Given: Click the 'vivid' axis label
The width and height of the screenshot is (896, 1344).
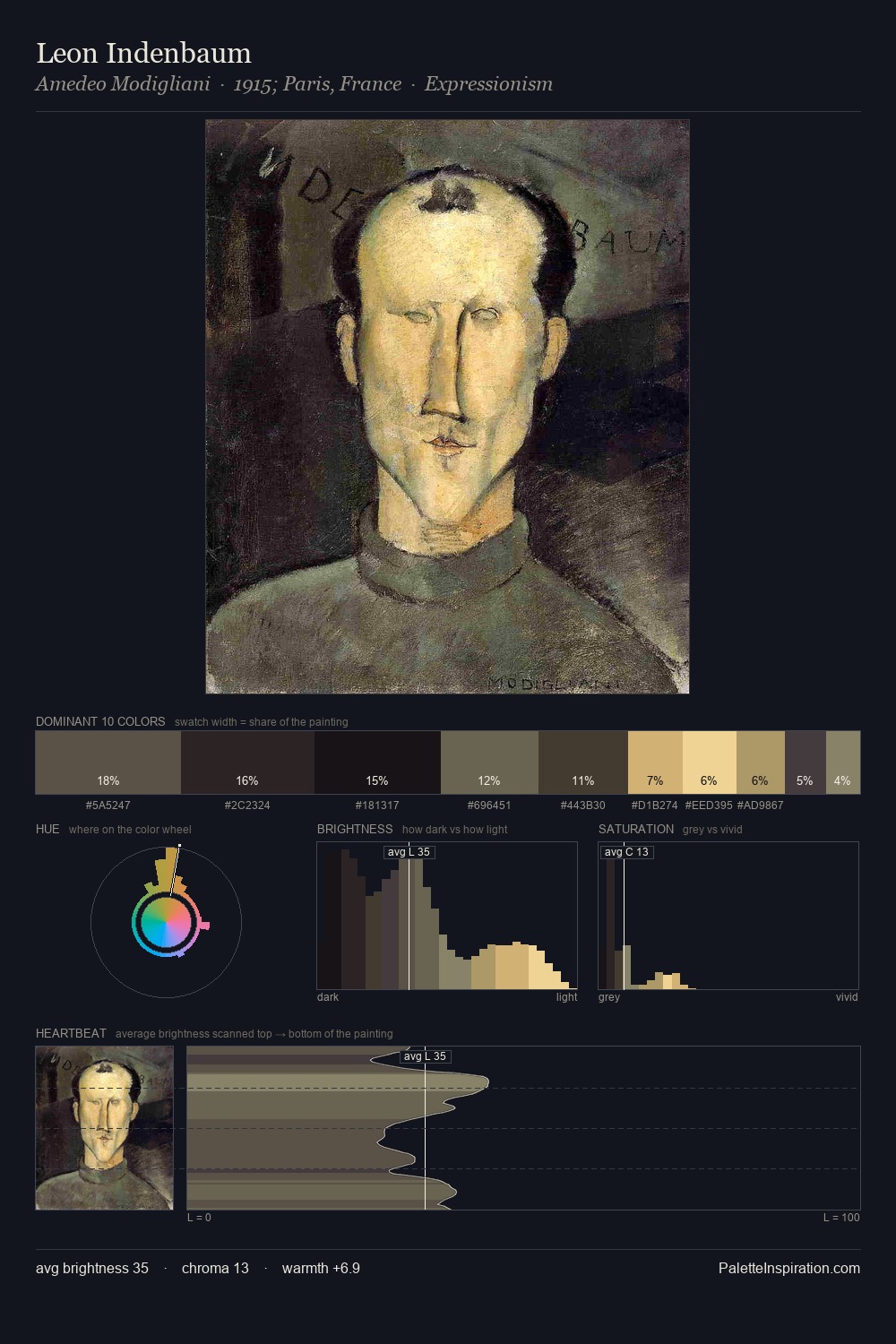Looking at the screenshot, I should (x=847, y=997).
